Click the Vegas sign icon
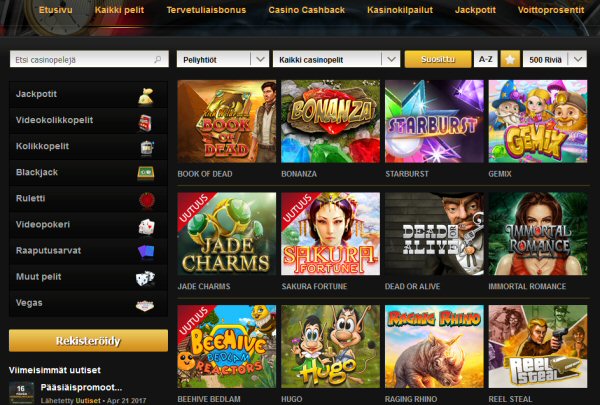The width and height of the screenshot is (600, 405). click(145, 305)
